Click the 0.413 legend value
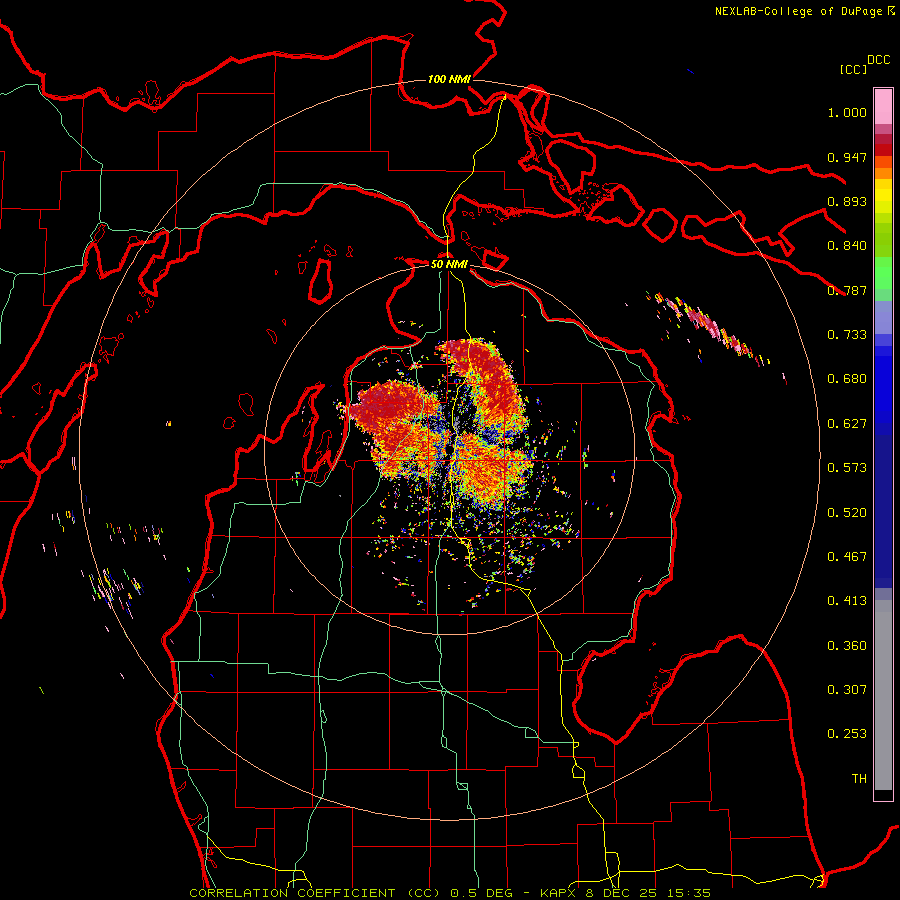 point(847,601)
